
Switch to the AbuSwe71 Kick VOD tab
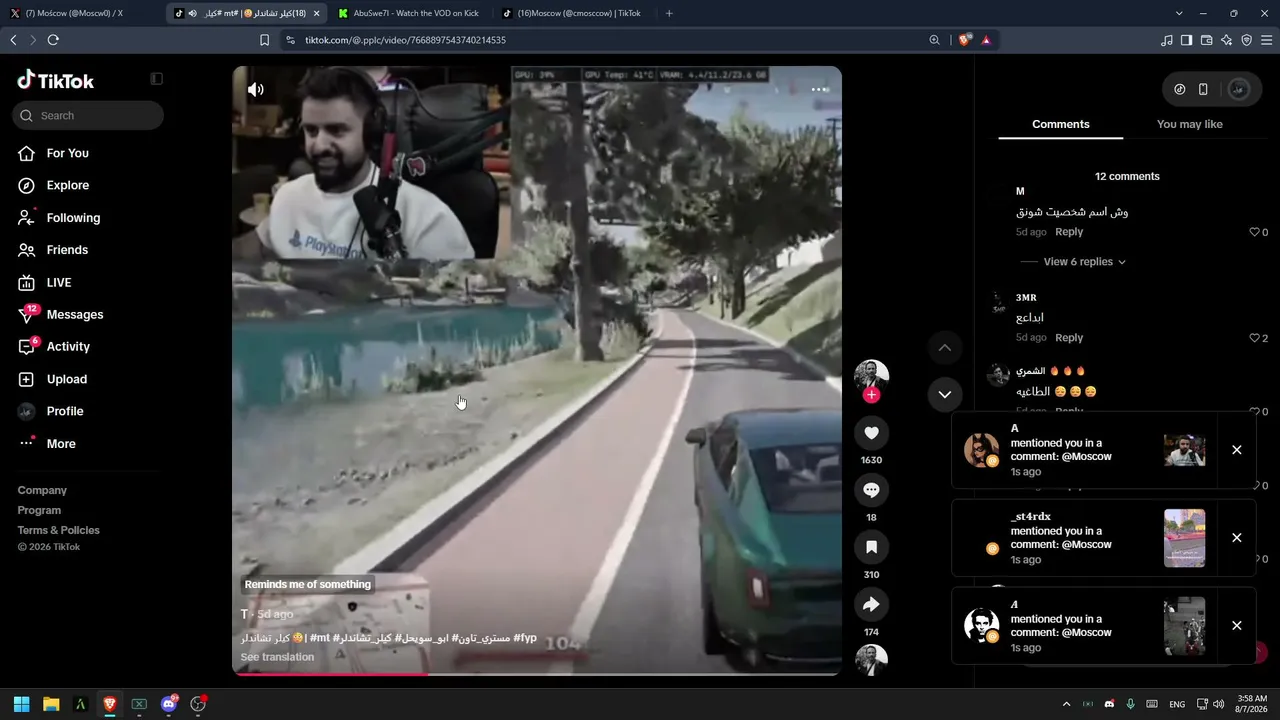click(409, 13)
